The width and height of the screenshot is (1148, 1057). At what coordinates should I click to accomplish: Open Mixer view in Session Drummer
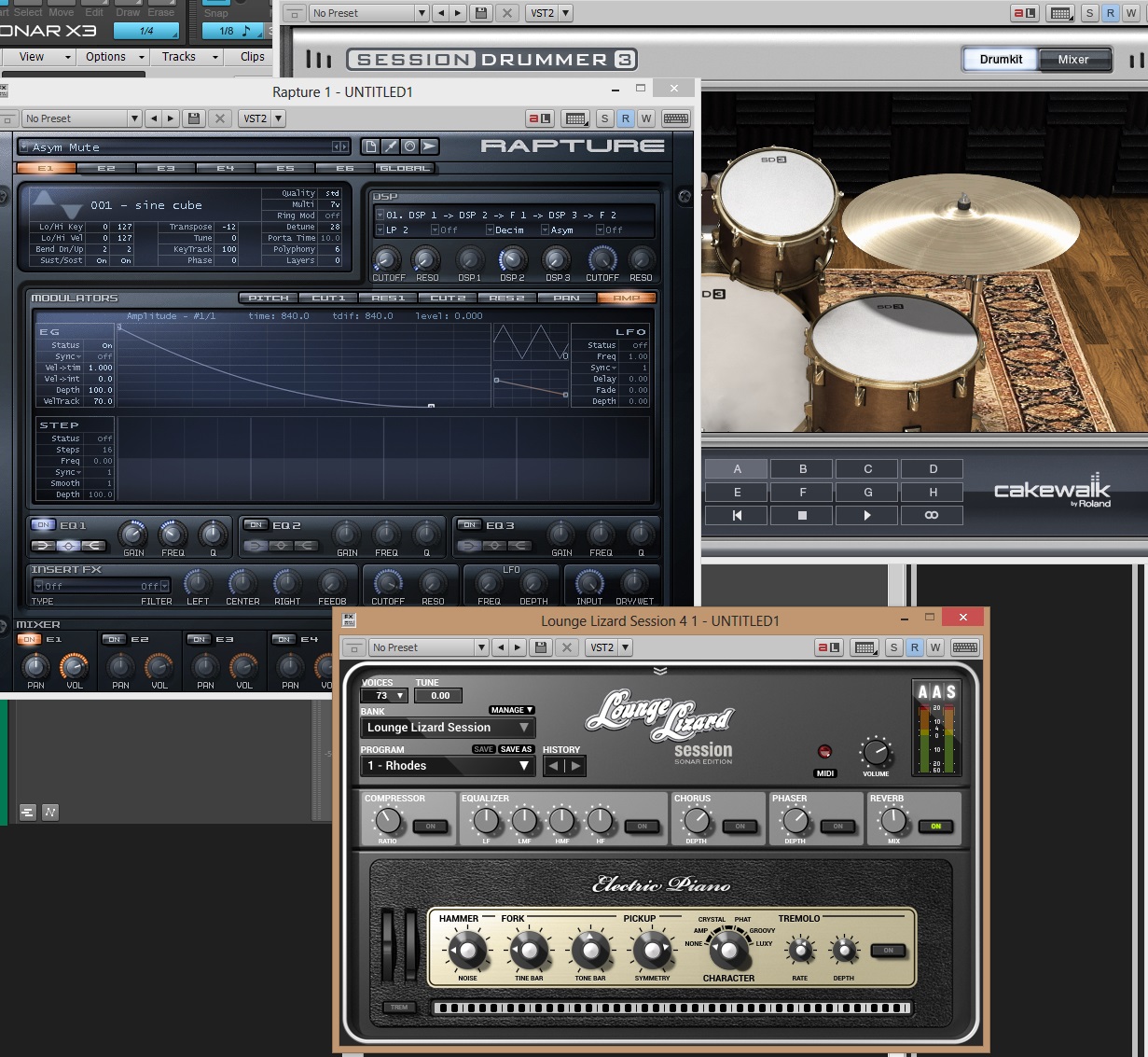tap(1073, 59)
